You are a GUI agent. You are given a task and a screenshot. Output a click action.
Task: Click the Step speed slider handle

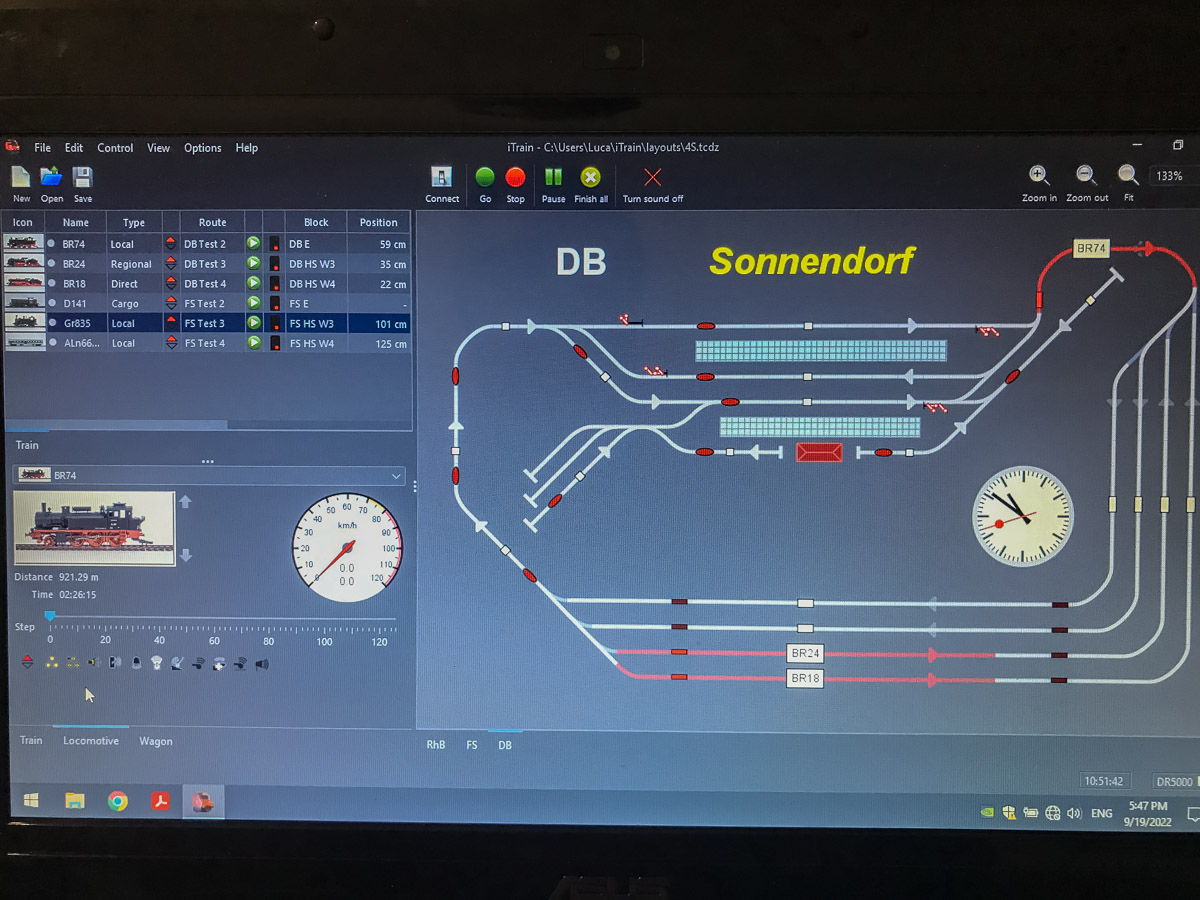(x=50, y=617)
